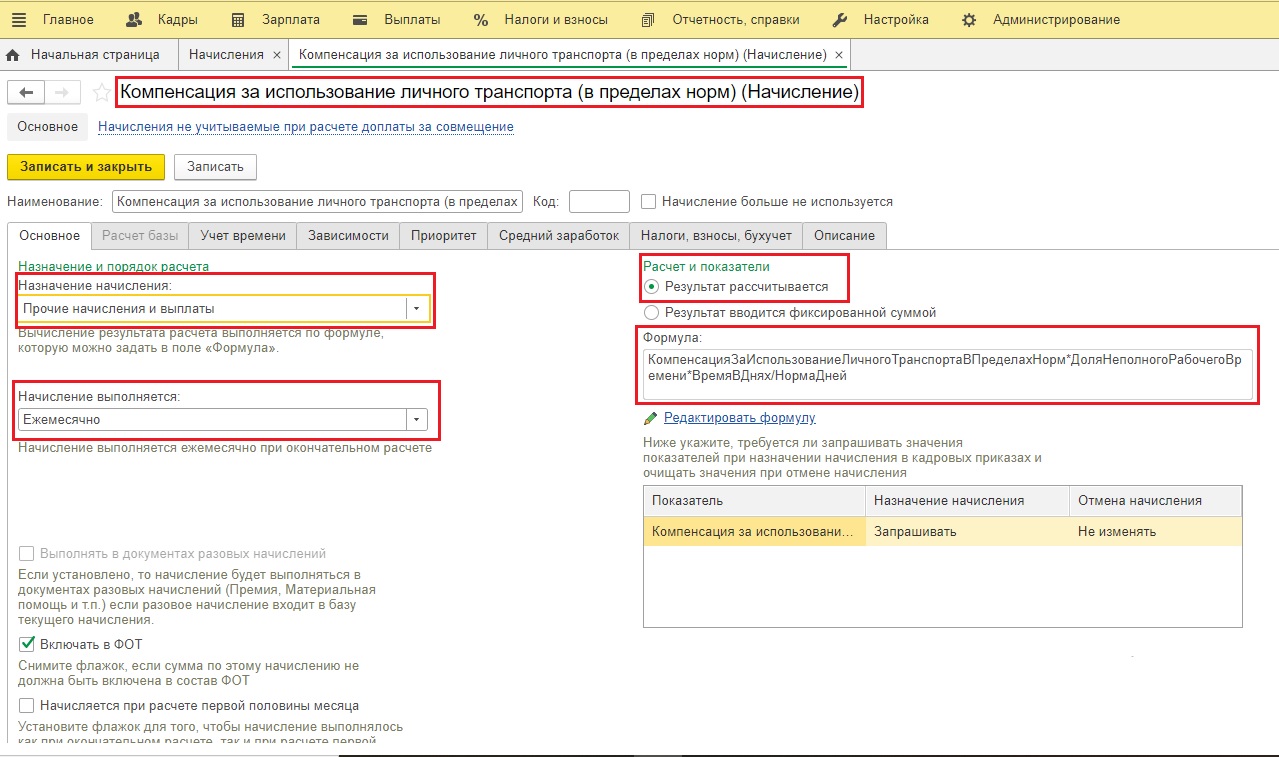Select Результат рассчитывается radio button
Image resolution: width=1279 pixels, height=757 pixels.
tap(652, 286)
